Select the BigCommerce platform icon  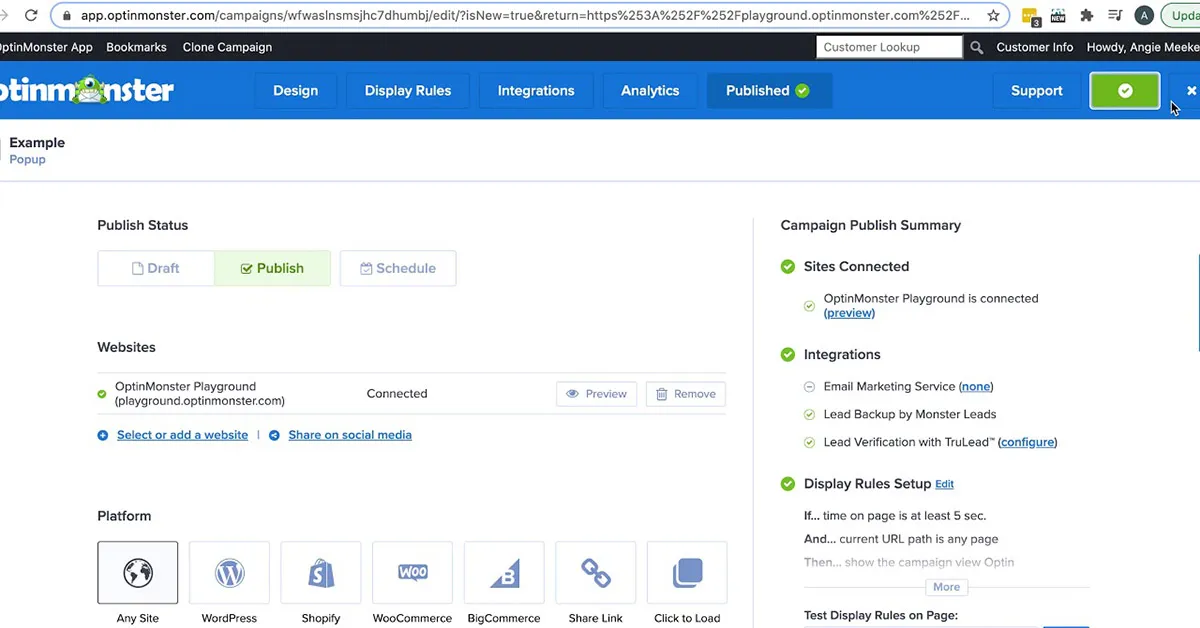click(504, 573)
